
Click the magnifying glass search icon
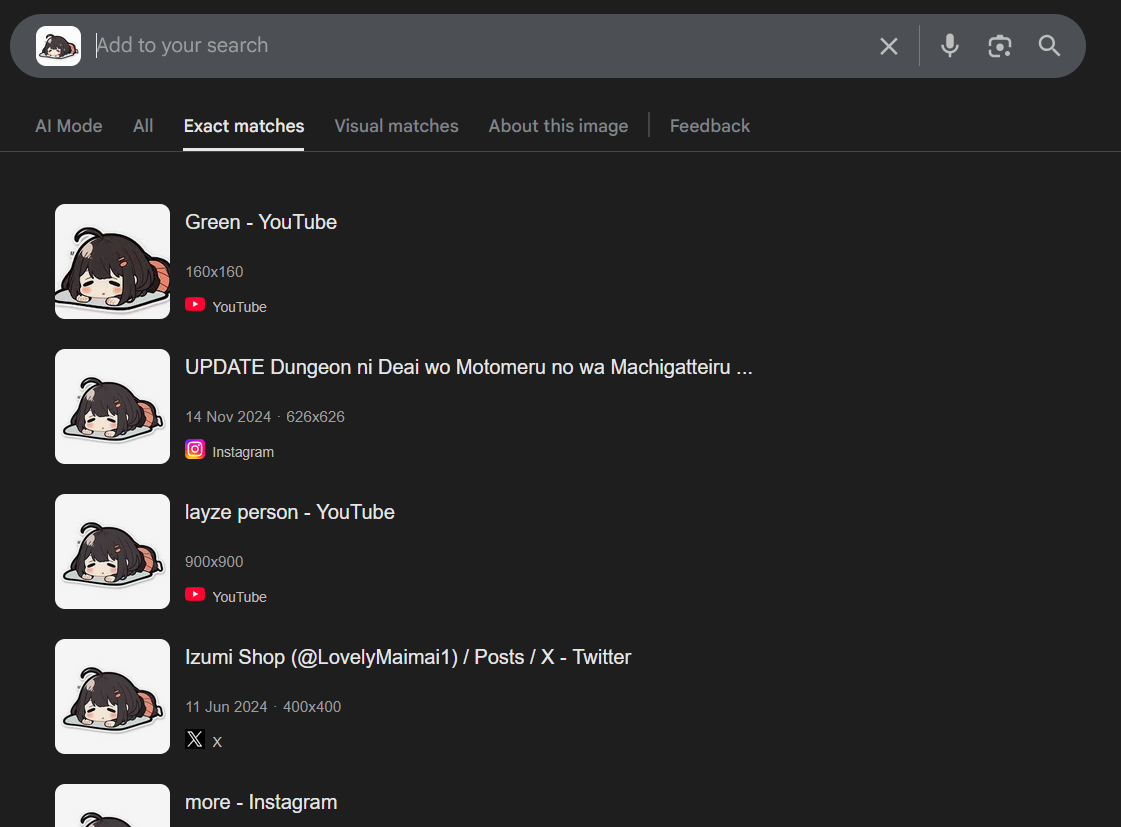tap(1049, 46)
